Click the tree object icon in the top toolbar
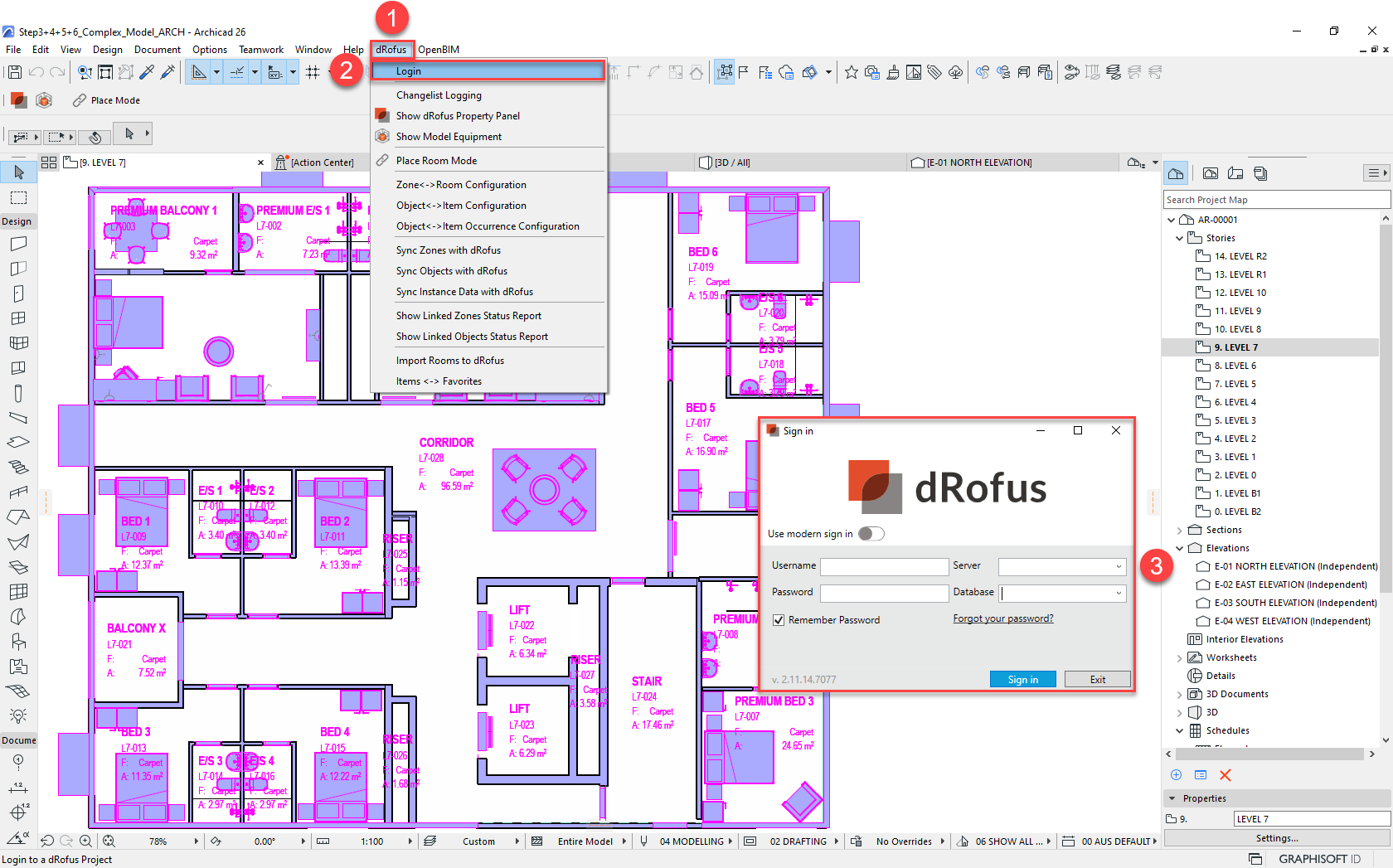1393x868 pixels. 955,72
